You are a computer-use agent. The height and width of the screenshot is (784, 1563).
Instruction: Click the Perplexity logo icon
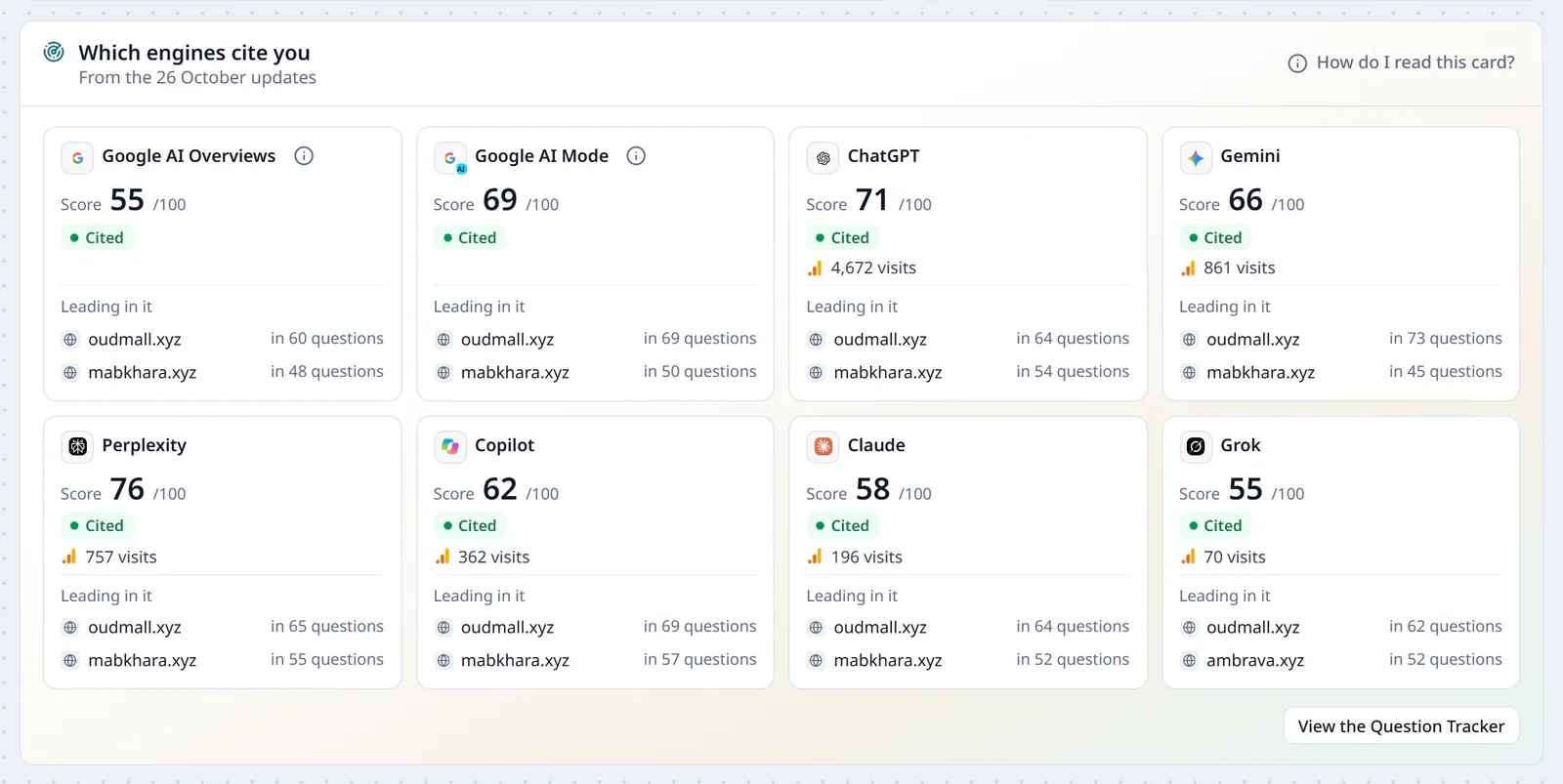click(x=77, y=446)
